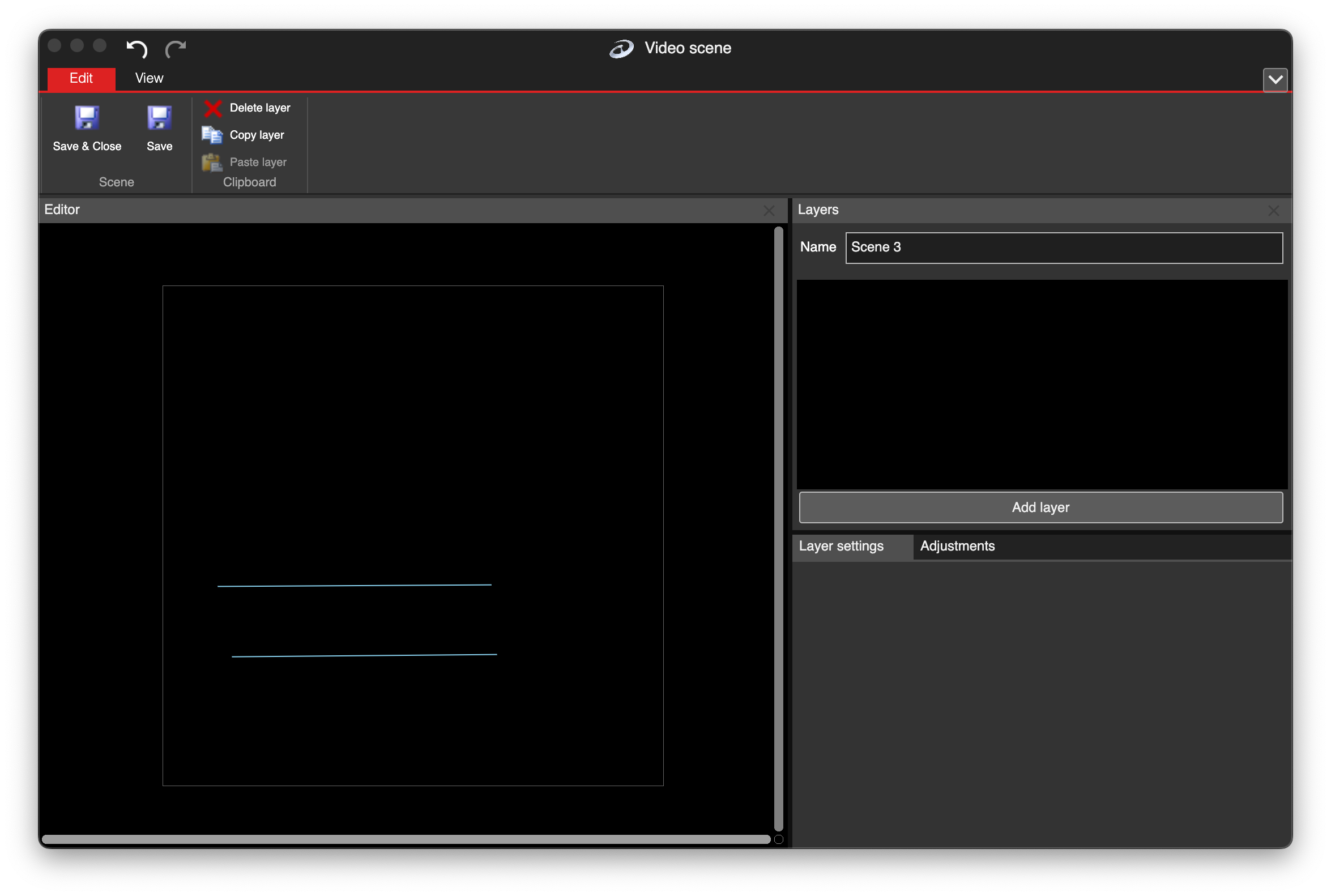
Task: Click the lower cyan line in the editor
Action: (x=364, y=655)
